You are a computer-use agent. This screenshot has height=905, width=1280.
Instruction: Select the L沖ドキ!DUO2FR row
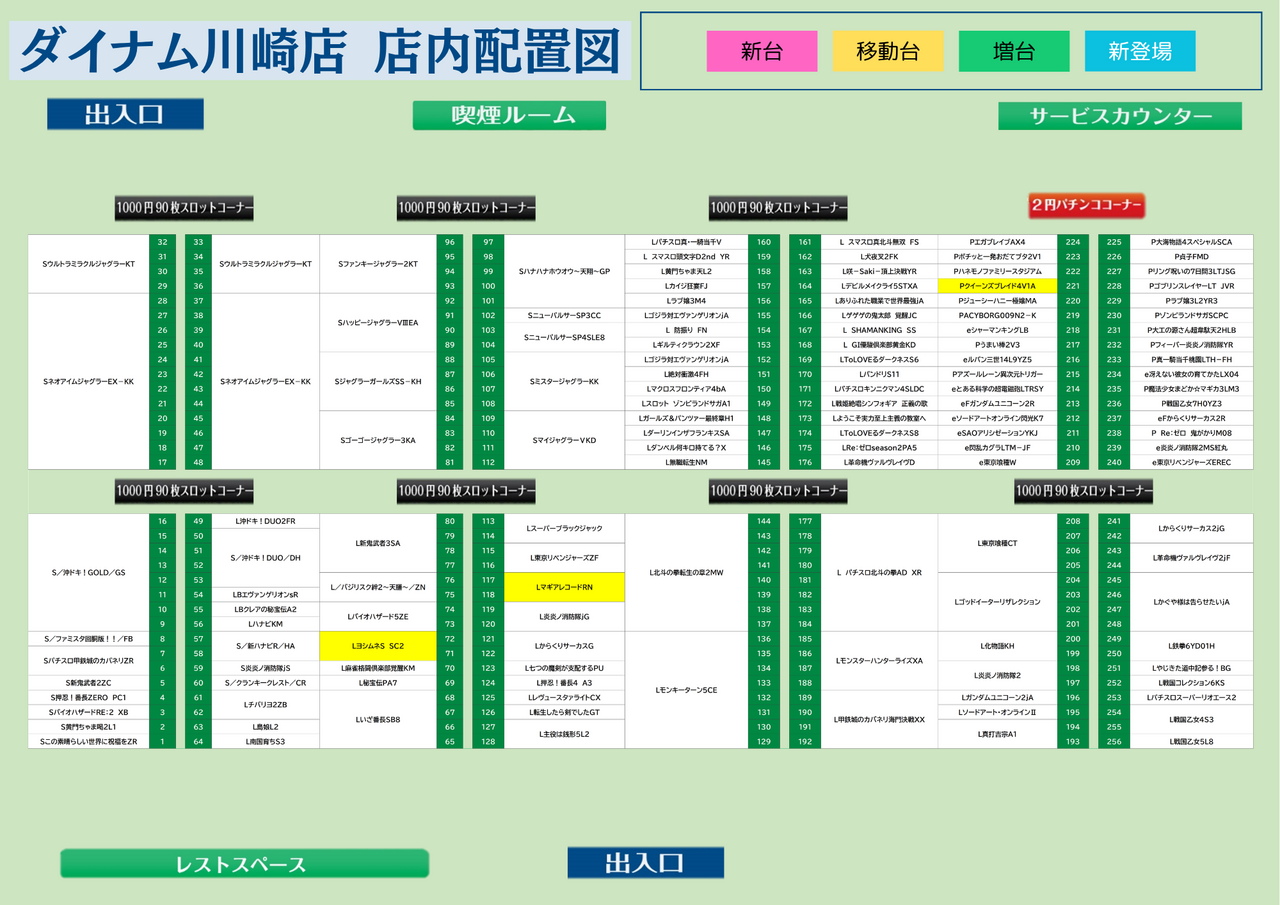click(x=265, y=521)
